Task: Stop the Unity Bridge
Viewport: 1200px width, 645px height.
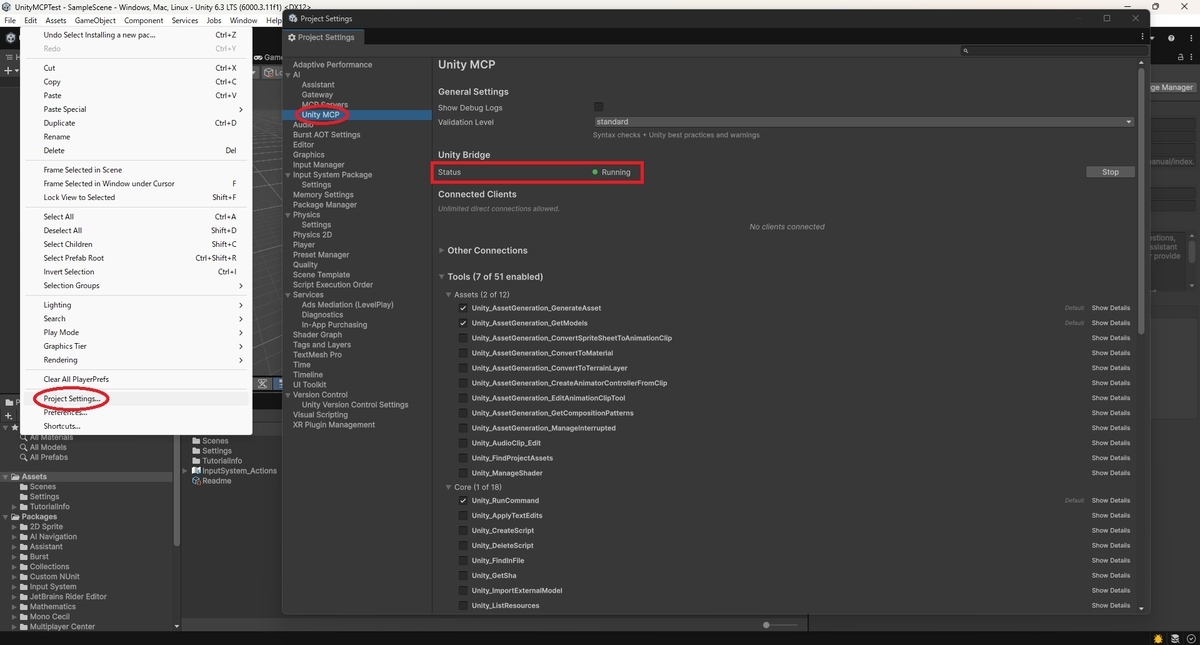Action: pos(1110,172)
